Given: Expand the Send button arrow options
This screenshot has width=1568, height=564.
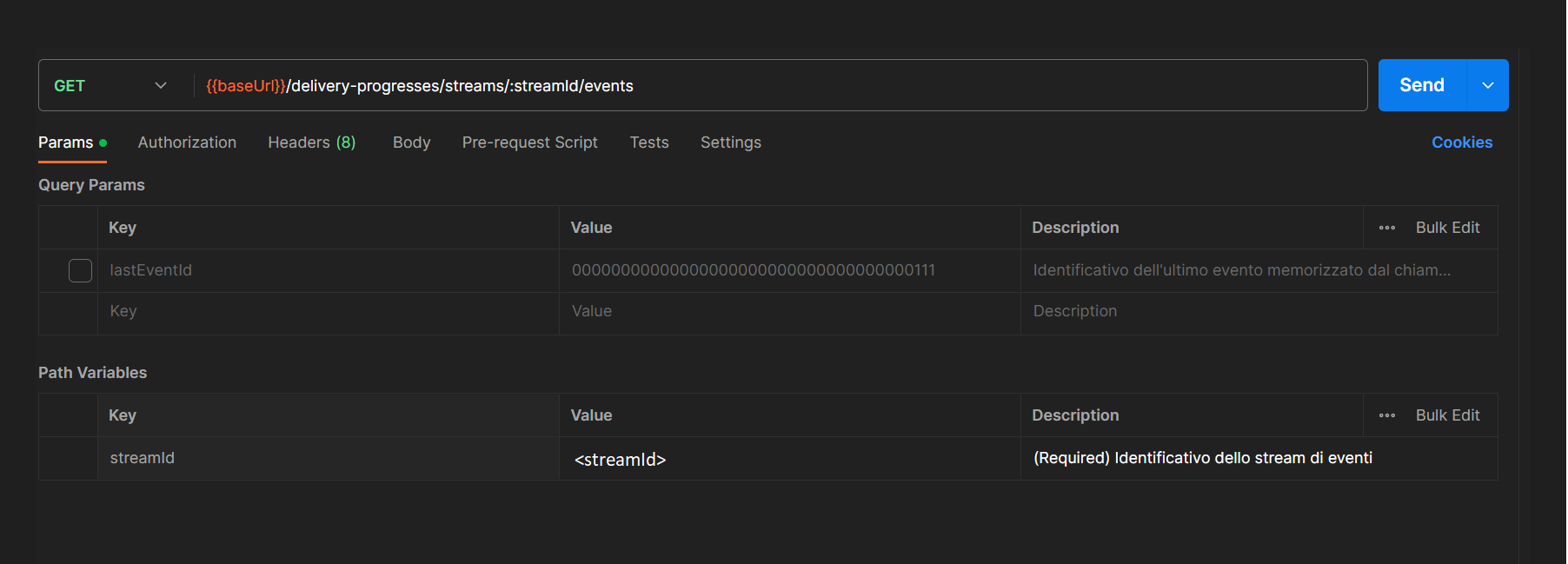Looking at the screenshot, I should click(1487, 85).
